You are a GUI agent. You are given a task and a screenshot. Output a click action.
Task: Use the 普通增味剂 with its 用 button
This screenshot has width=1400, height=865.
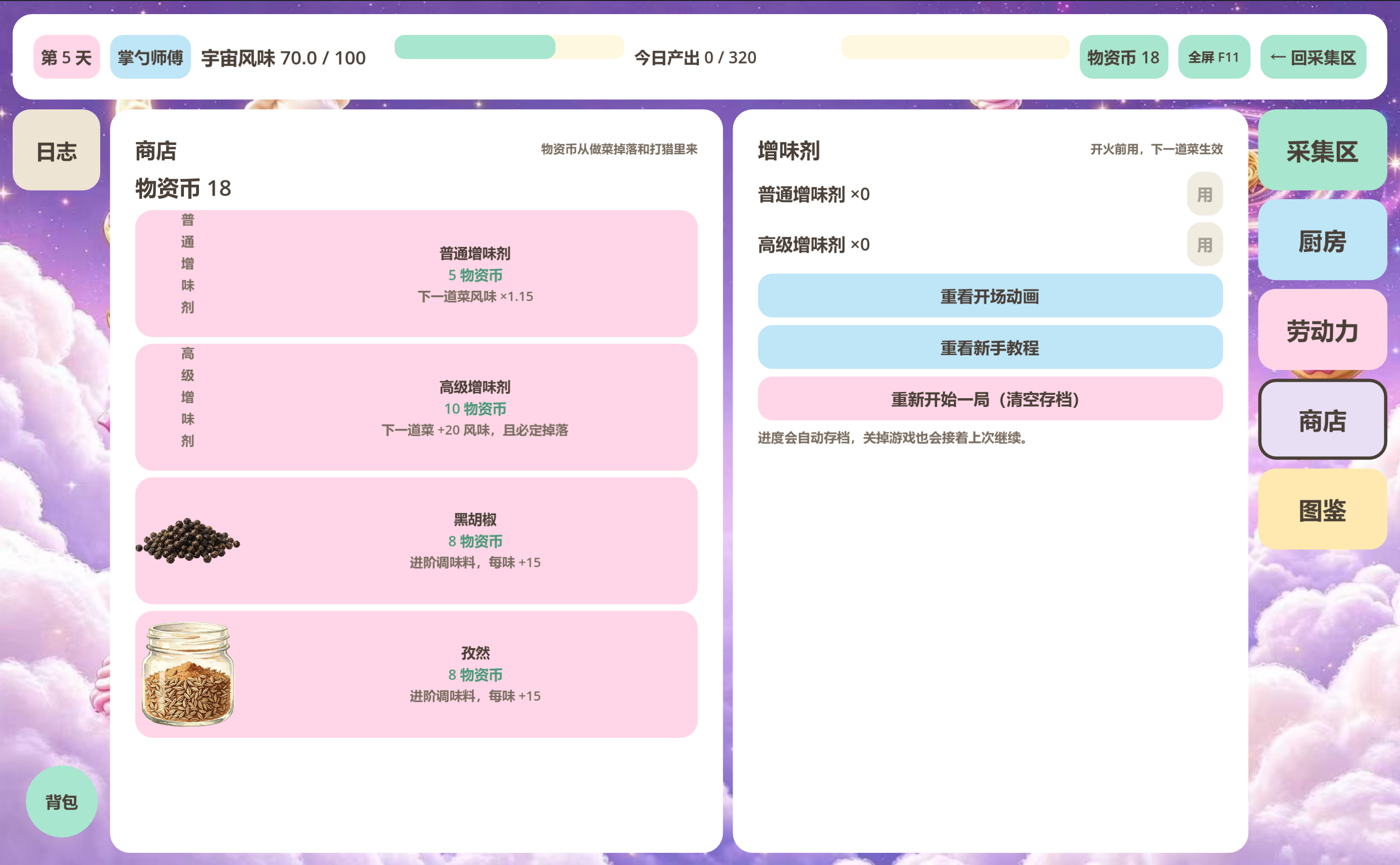(1204, 194)
